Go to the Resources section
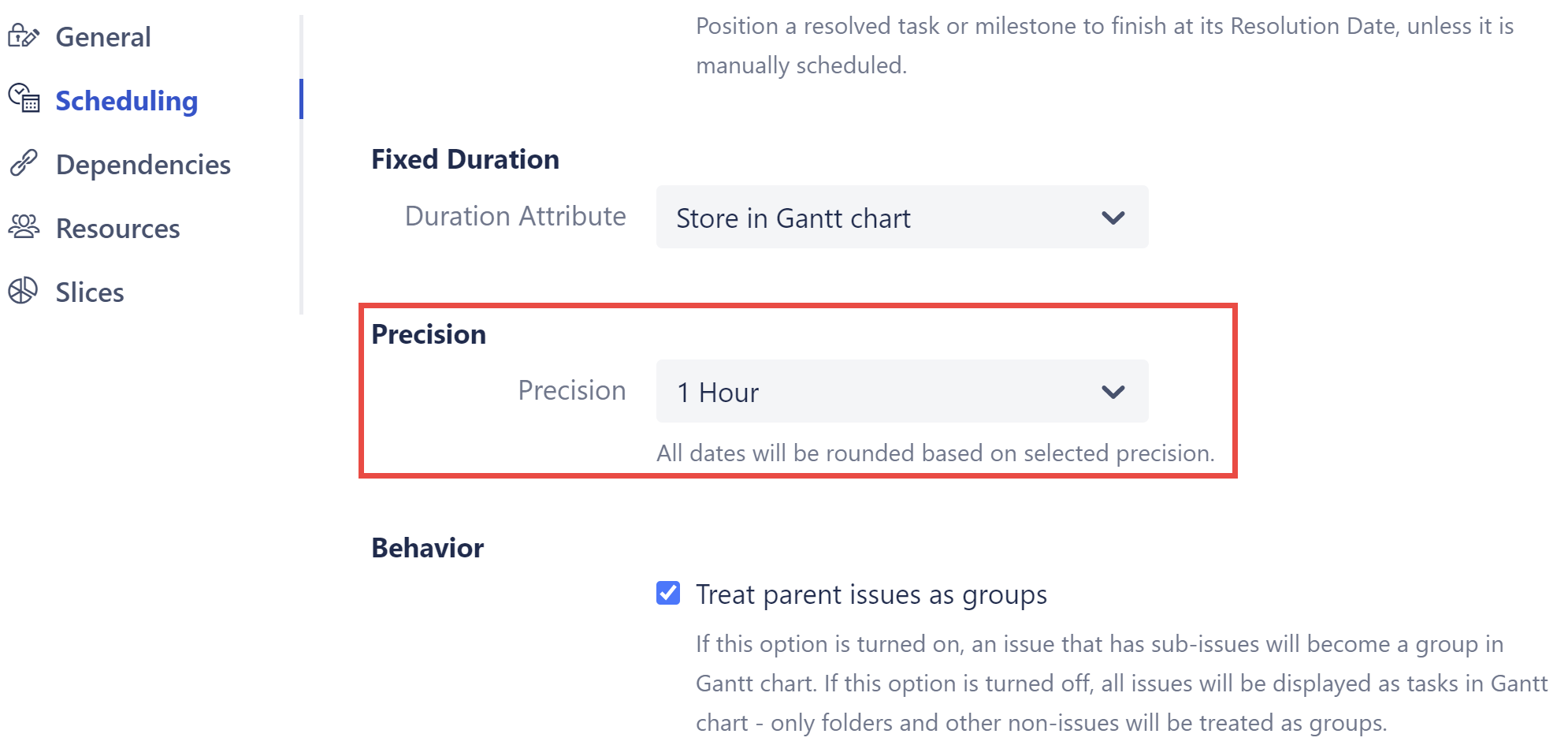Image resolution: width=1568 pixels, height=745 pixels. click(117, 229)
